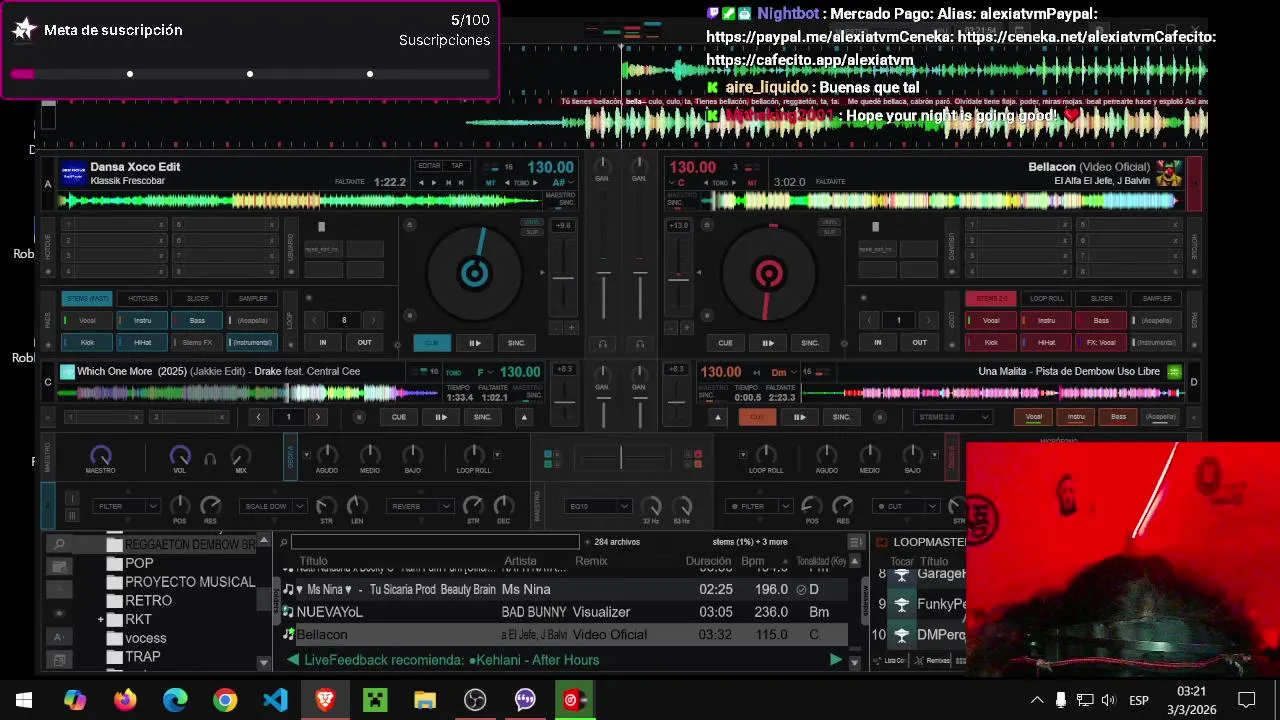Open Brave browser from taskbar
1280x720 pixels.
tap(325, 699)
